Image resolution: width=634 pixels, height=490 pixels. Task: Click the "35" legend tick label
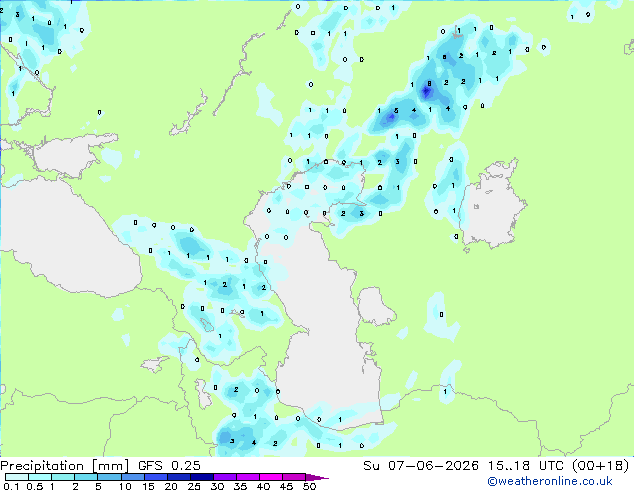pos(240,486)
